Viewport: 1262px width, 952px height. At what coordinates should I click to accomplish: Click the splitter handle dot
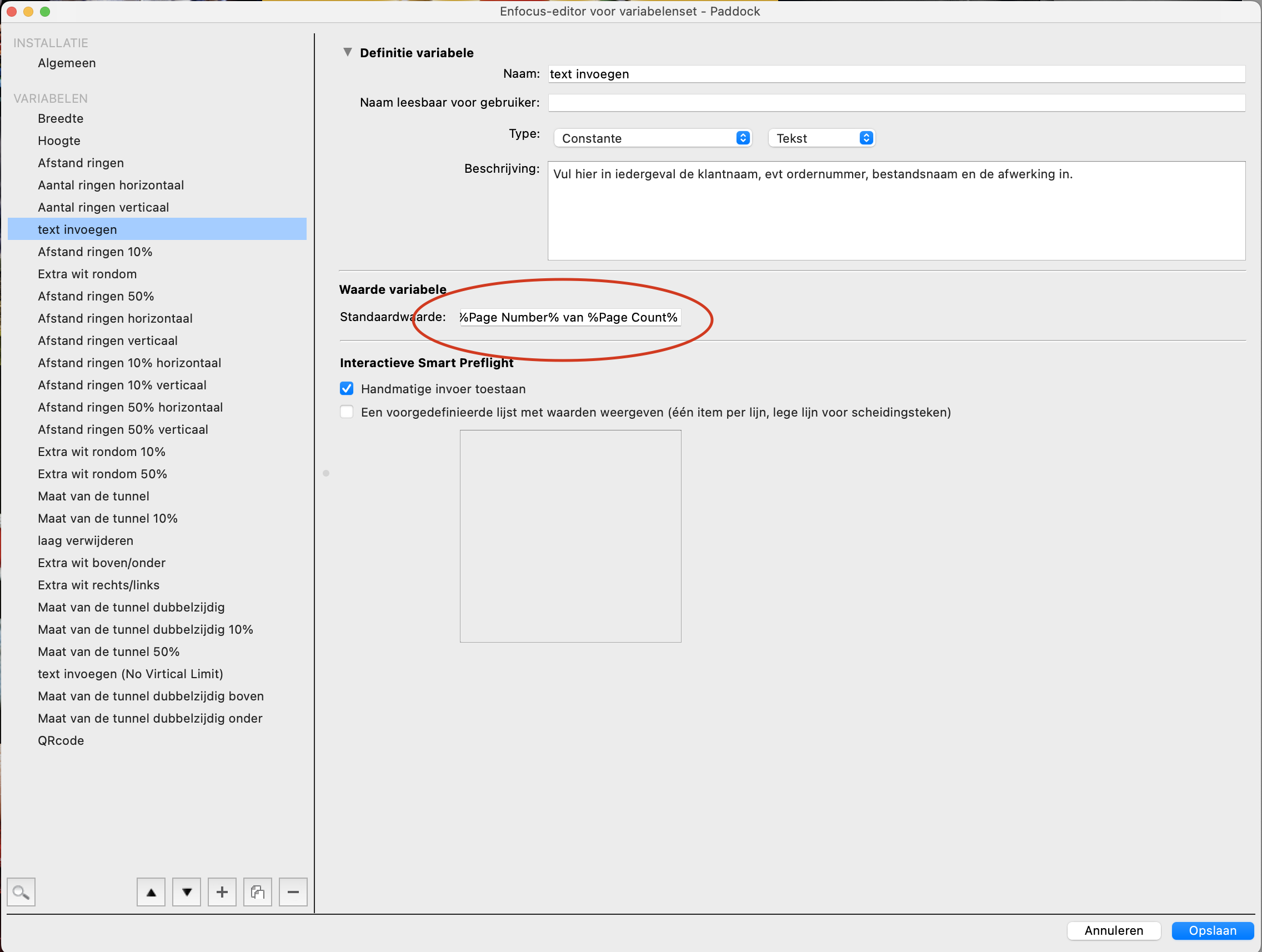(x=325, y=473)
